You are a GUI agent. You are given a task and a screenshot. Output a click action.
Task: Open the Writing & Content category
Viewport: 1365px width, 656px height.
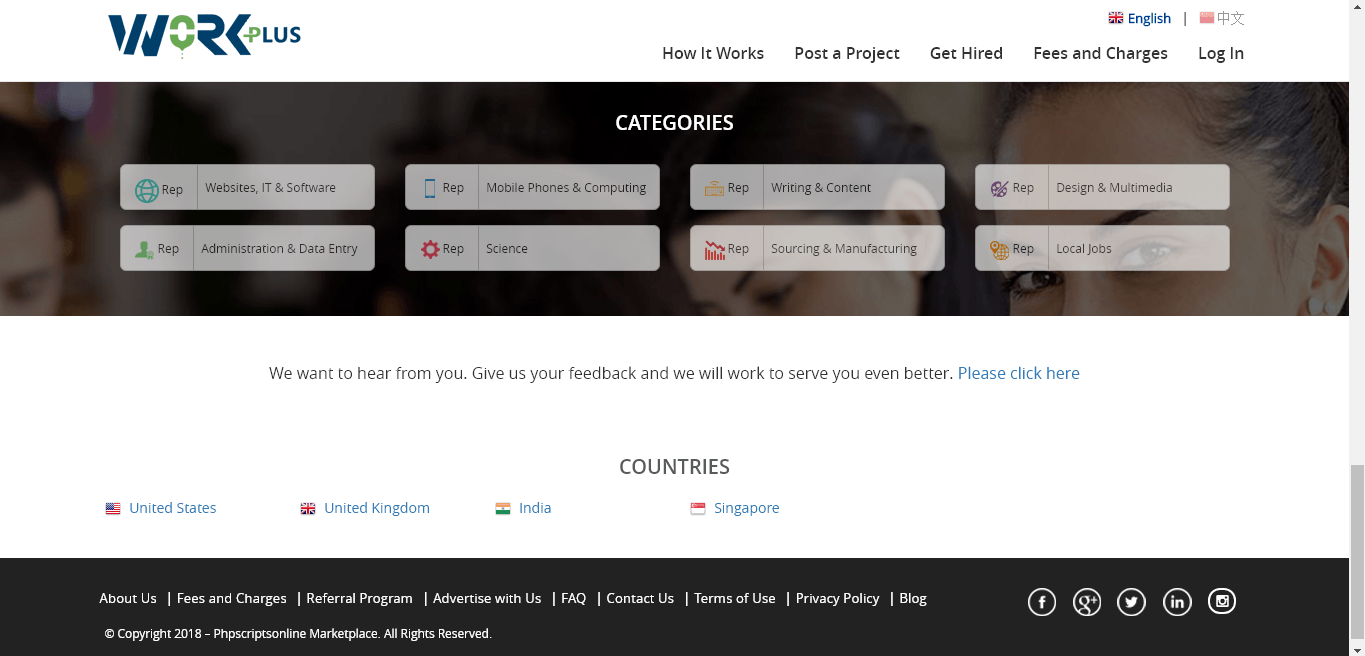coord(817,187)
